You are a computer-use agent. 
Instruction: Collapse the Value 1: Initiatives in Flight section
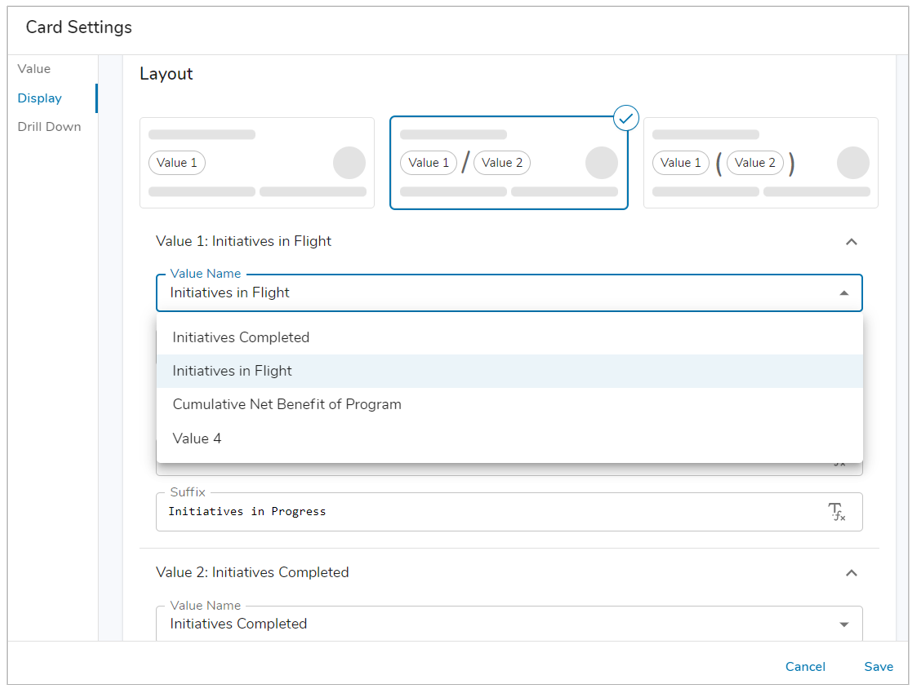pyautogui.click(x=851, y=241)
